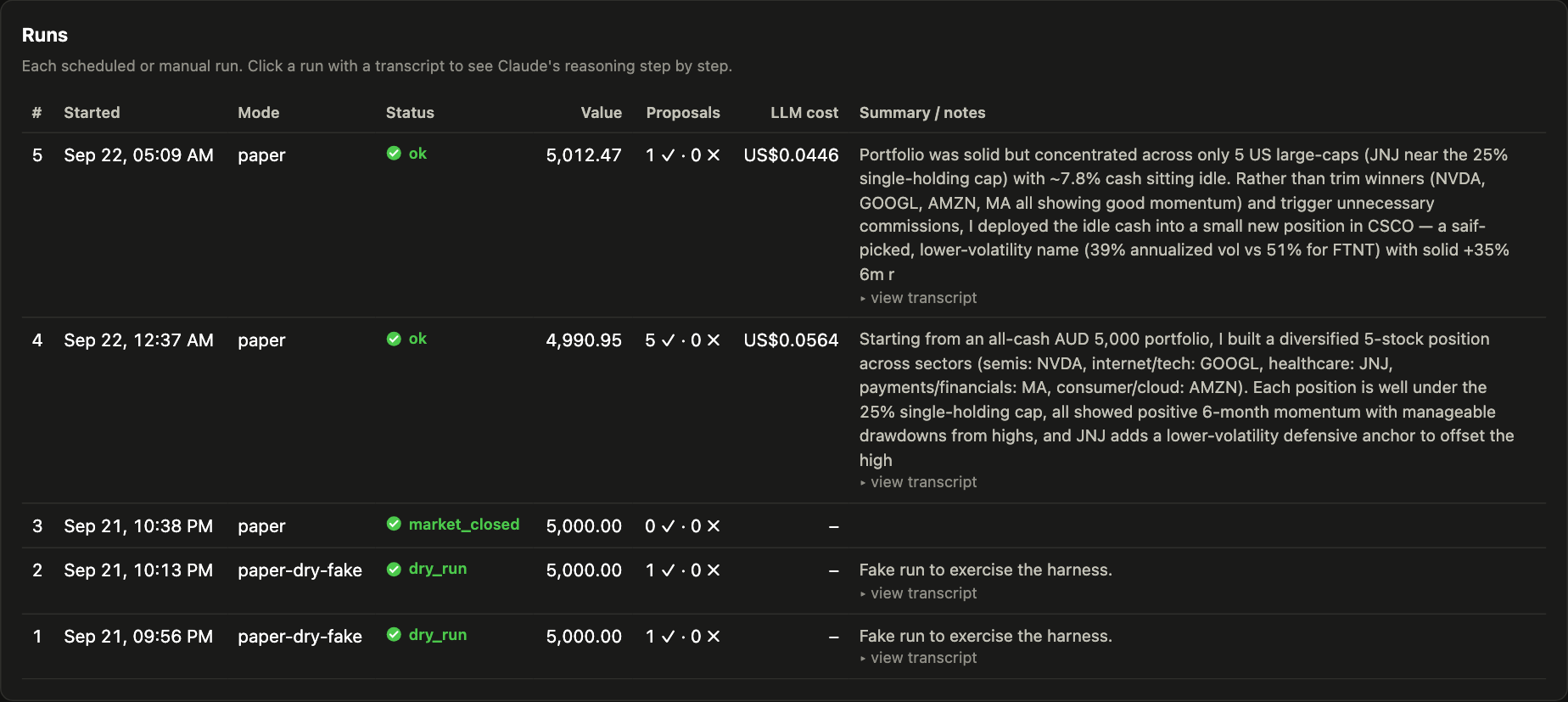The height and width of the screenshot is (702, 1568).
Task: Click the dry_run status label in run 1
Action: [438, 635]
